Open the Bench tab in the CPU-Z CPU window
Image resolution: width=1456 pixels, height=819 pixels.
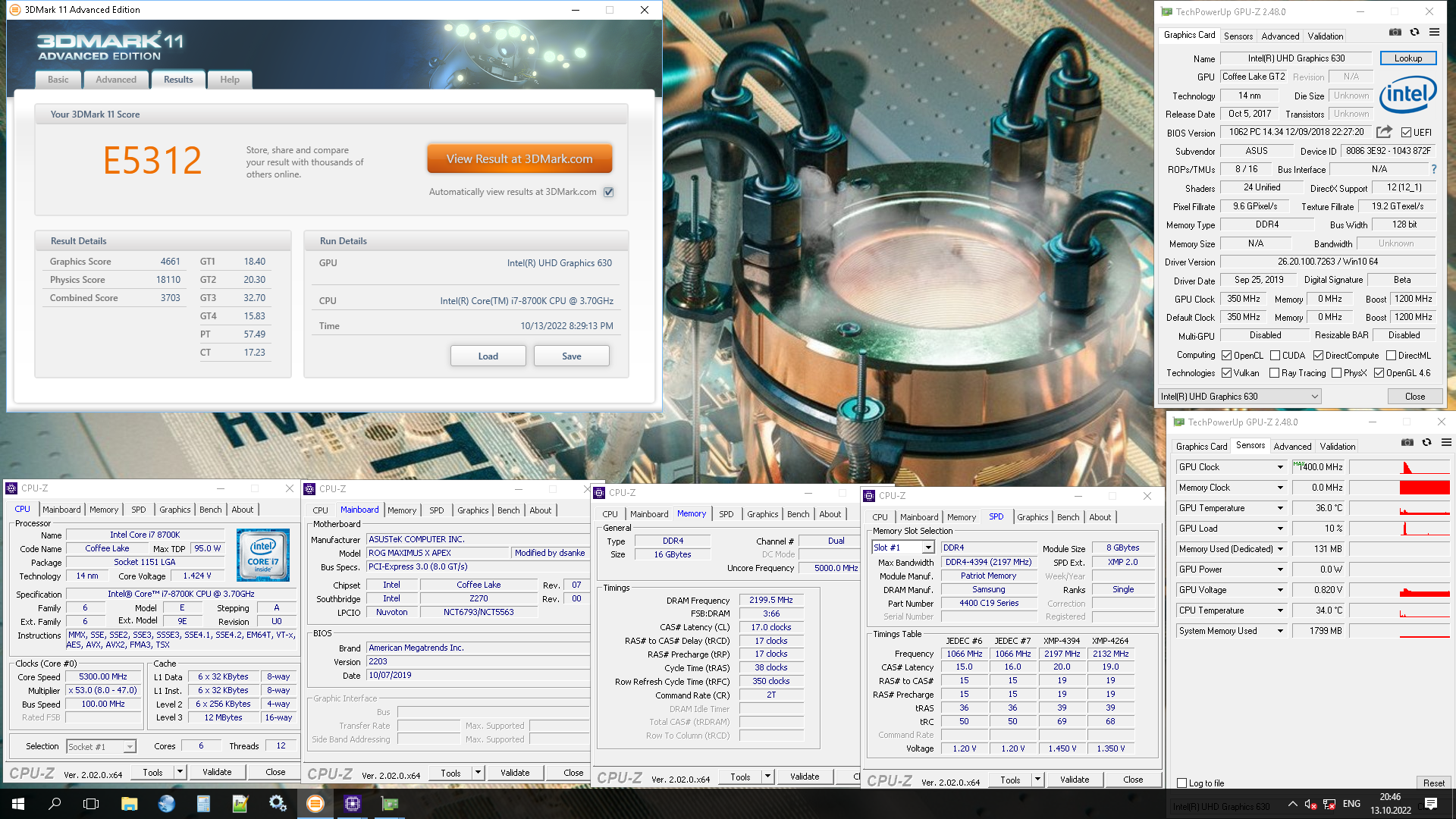click(211, 510)
